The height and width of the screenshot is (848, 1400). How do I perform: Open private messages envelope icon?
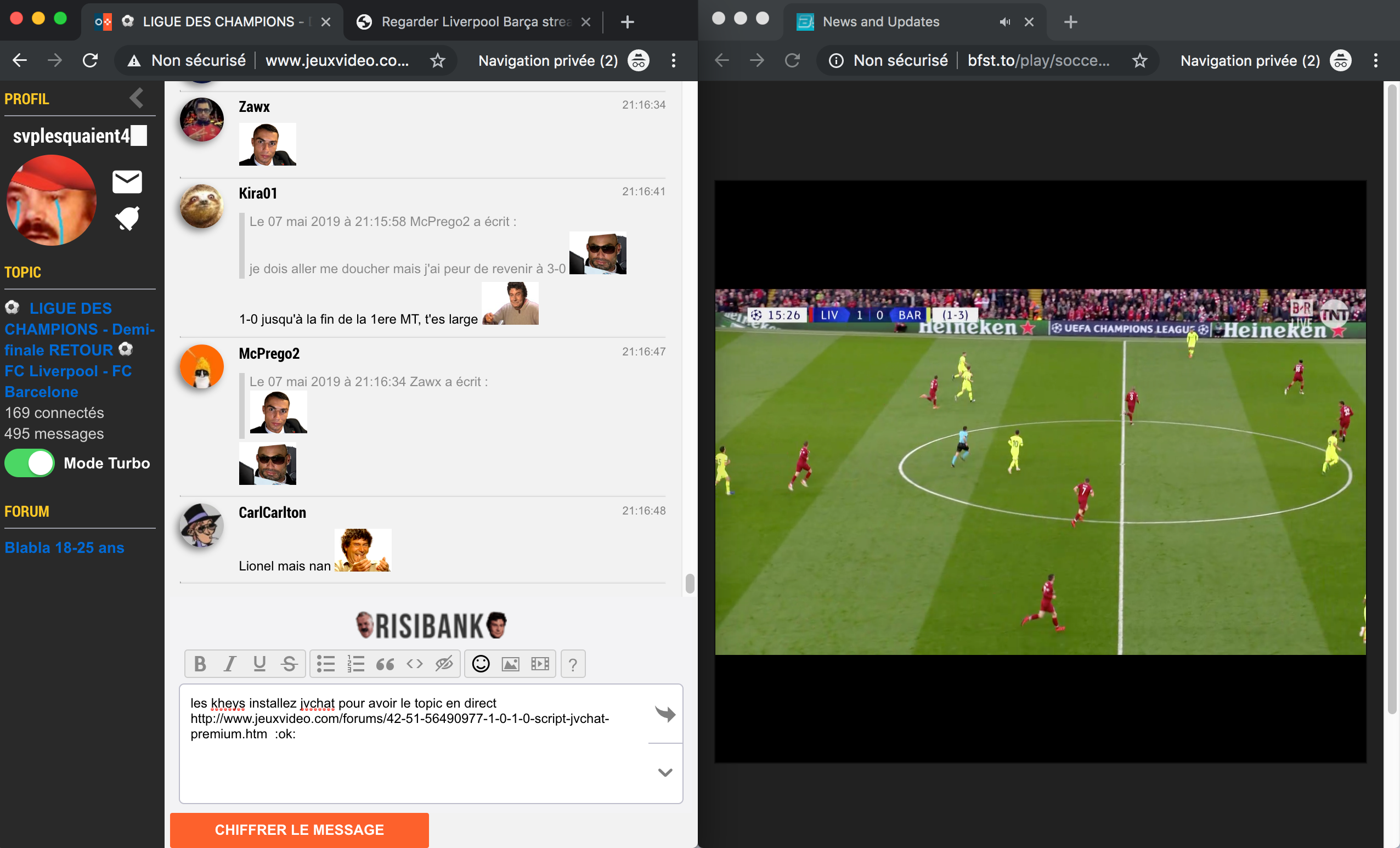127,182
